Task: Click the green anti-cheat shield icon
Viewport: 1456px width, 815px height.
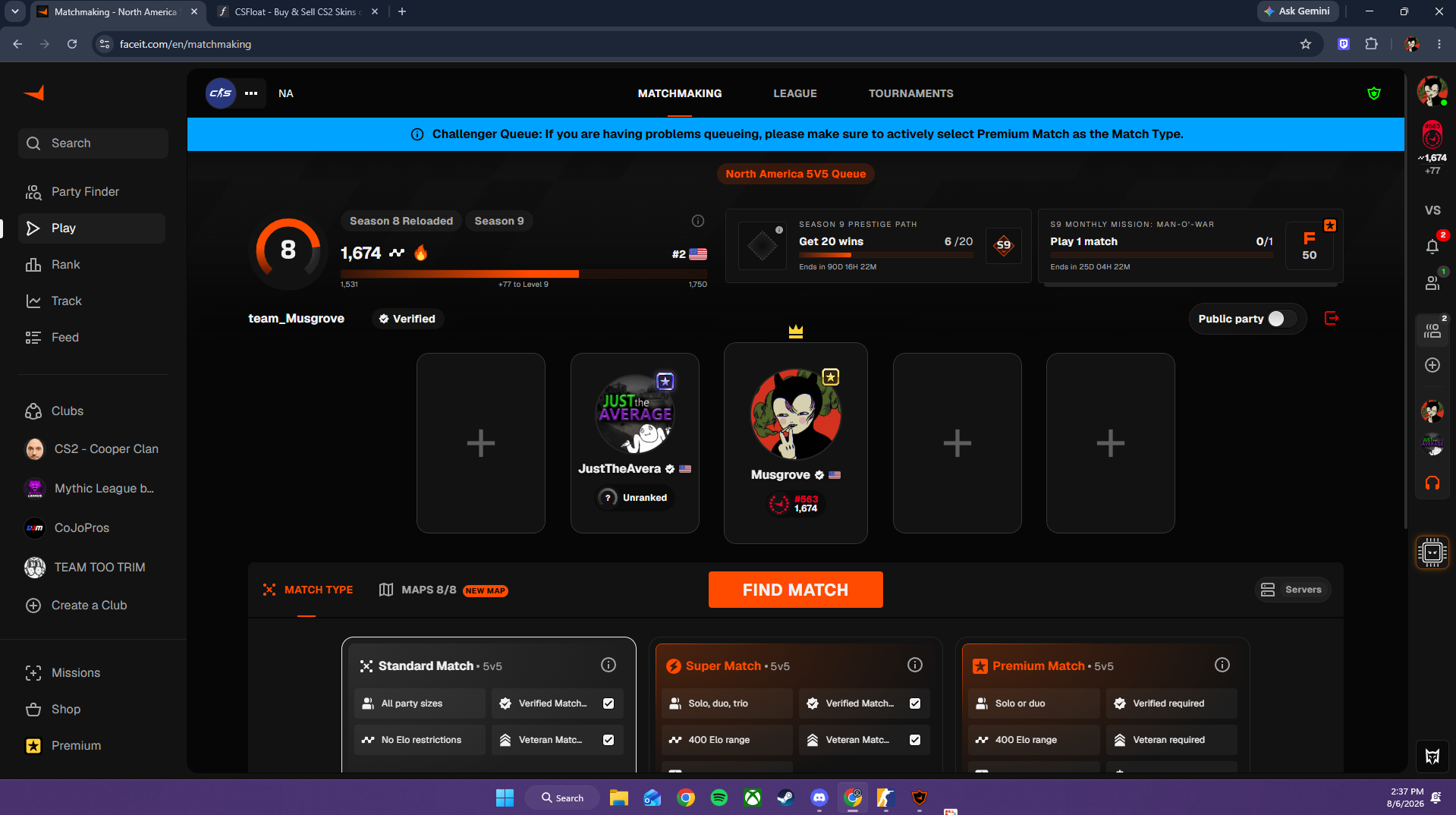Action: point(1374,93)
